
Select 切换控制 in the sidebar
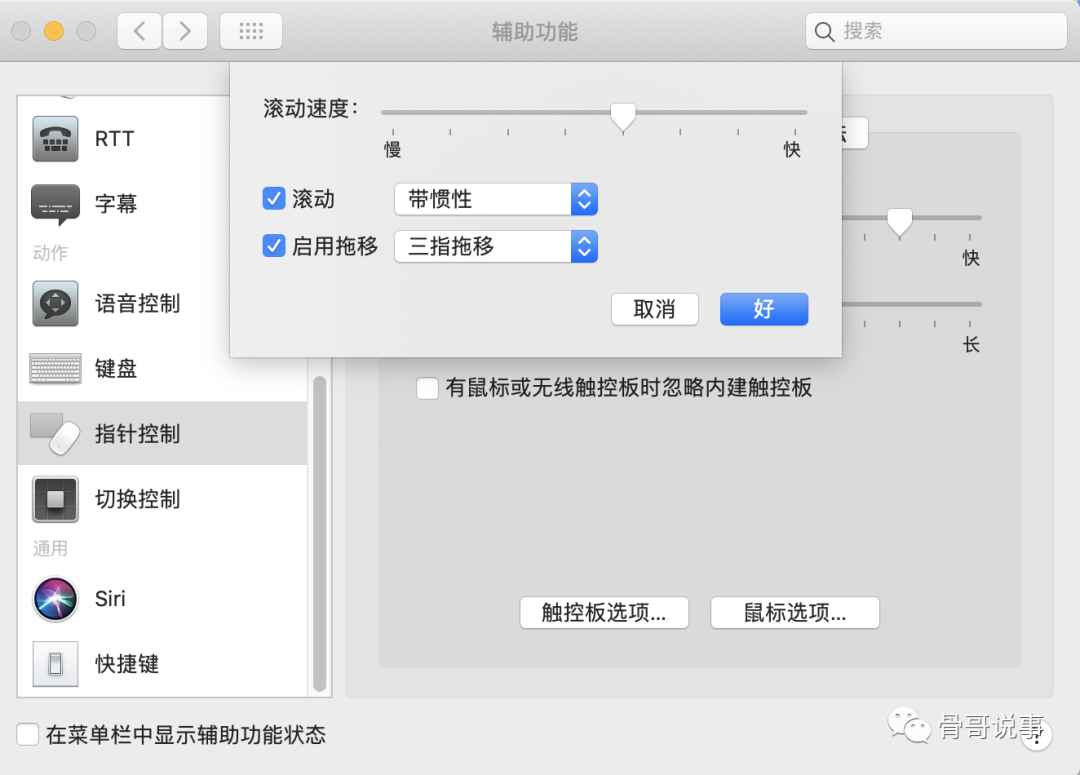tap(163, 499)
